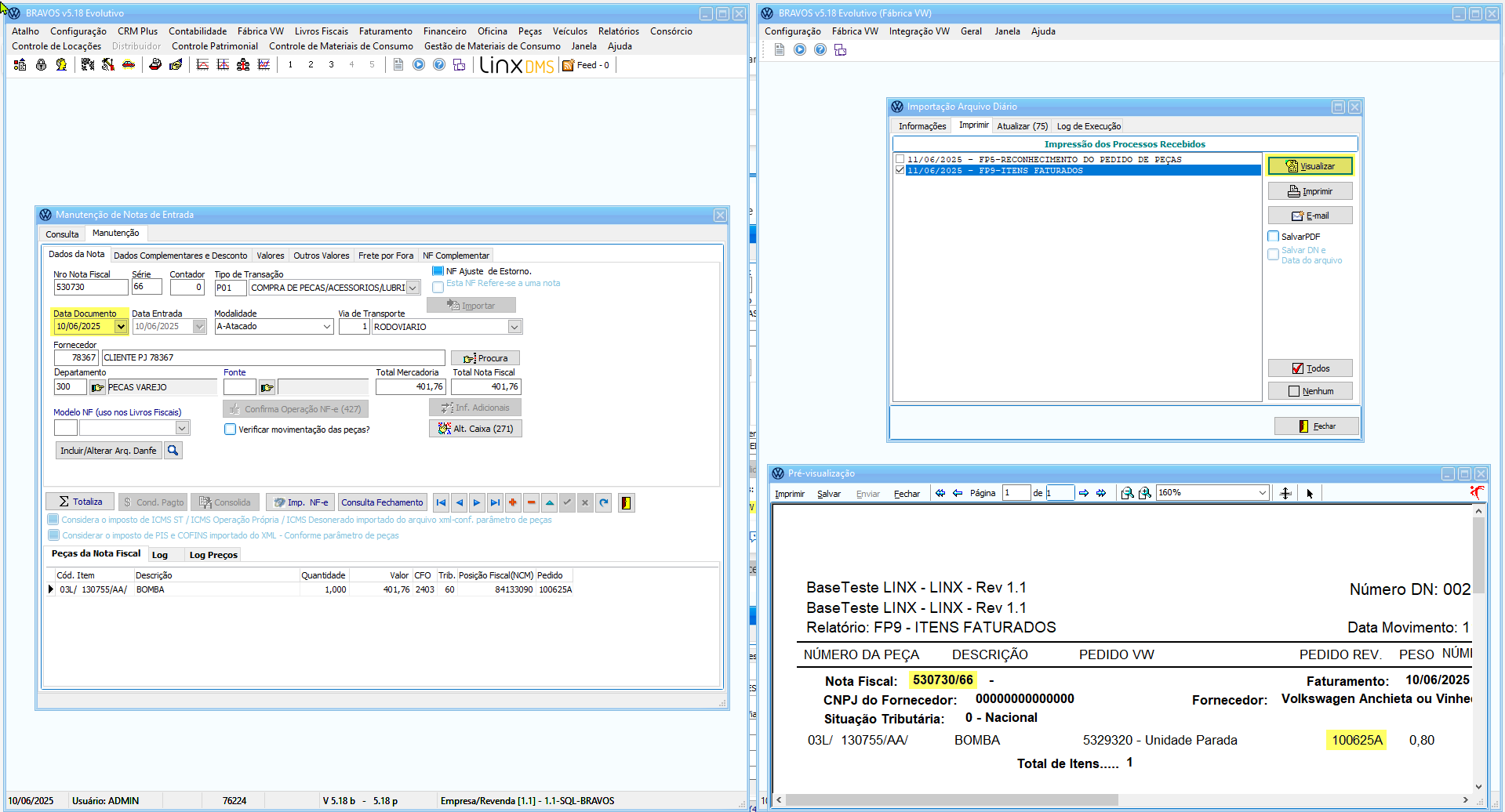The height and width of the screenshot is (812, 1505).
Task: Check FP5-RECONHECIMENTO DO PEDIDO DE PEÇAS item
Action: point(900,159)
